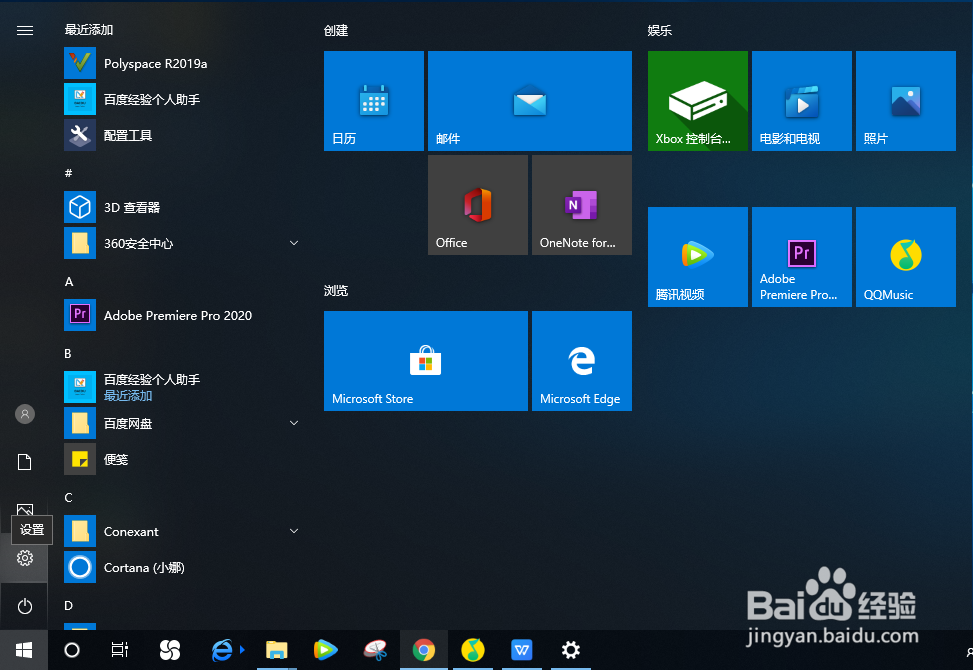
Task: Click the C section letter header
Action: [x=68, y=498]
